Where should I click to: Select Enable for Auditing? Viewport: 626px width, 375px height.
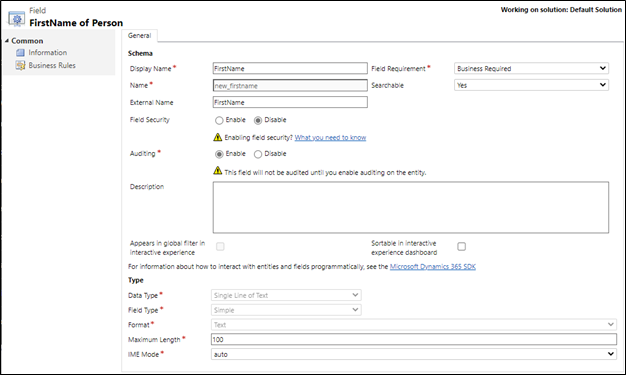(219, 154)
